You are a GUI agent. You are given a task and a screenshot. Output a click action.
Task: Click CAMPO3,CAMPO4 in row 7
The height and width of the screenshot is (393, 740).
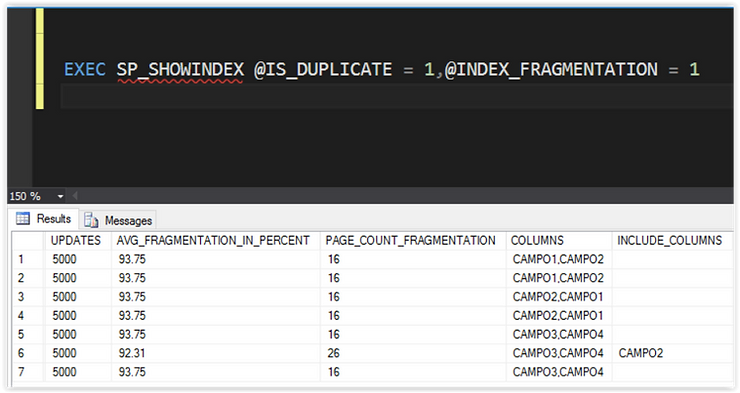(558, 372)
